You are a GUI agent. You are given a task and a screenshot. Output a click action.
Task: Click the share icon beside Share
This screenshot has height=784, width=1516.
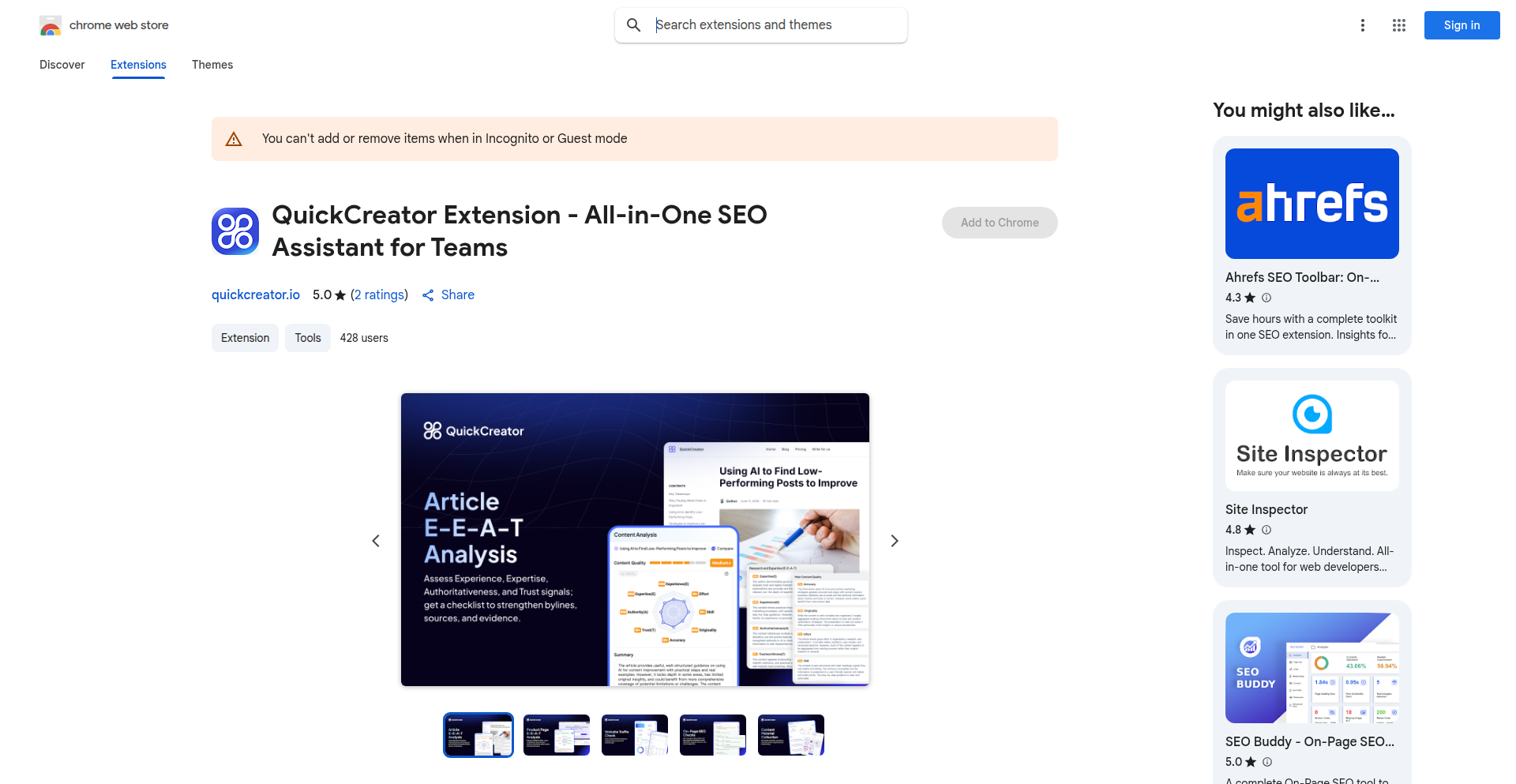428,295
